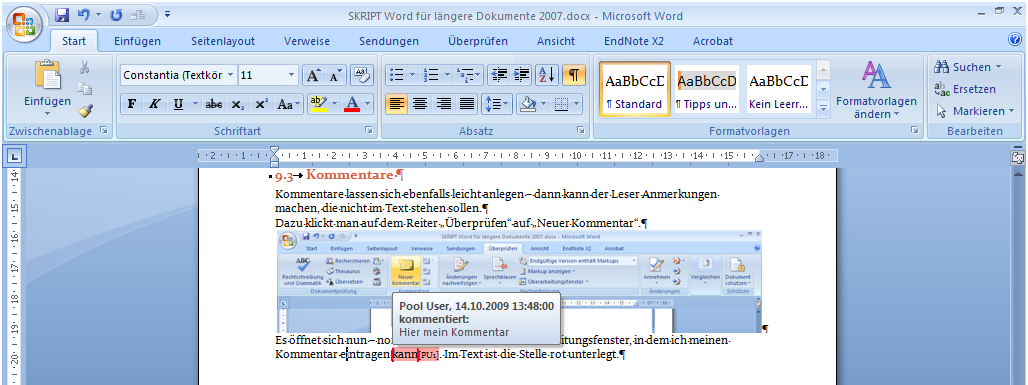Toggle underline with the U button
This screenshot has width=1028, height=385.
pyautogui.click(x=178, y=104)
